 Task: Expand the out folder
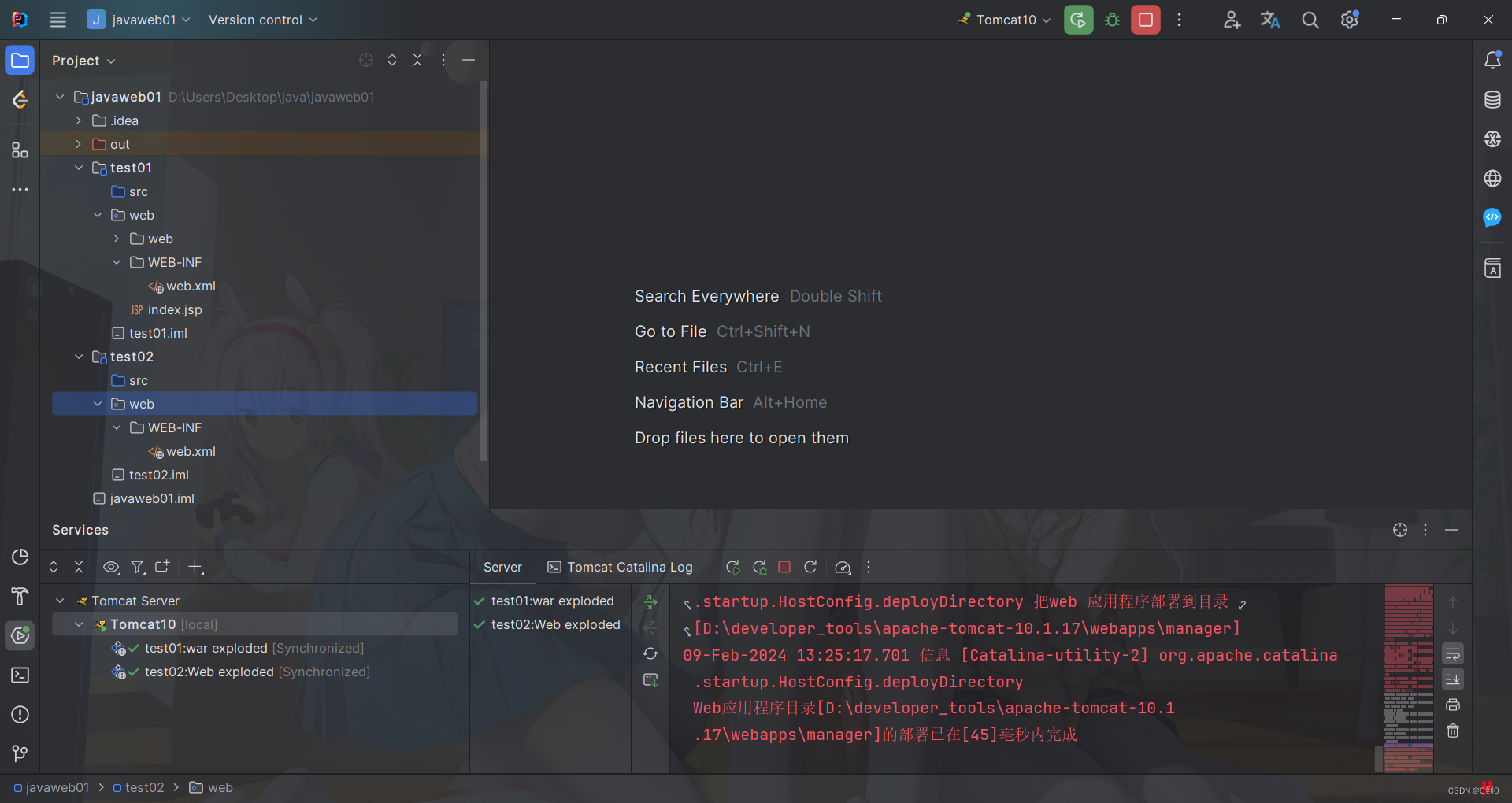tap(79, 144)
